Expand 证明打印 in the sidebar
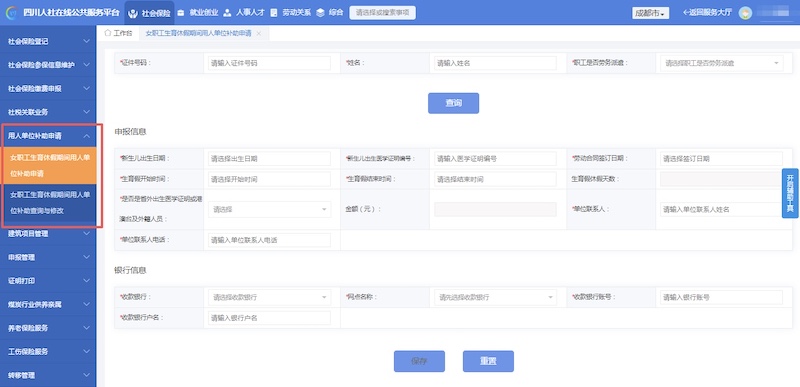Image resolution: width=800 pixels, height=387 pixels. pos(48,281)
